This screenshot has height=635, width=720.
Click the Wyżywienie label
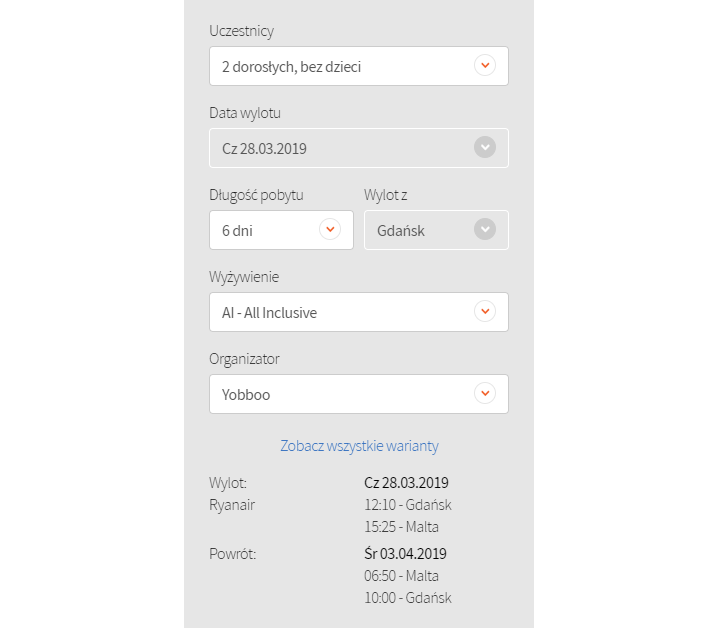click(x=244, y=277)
